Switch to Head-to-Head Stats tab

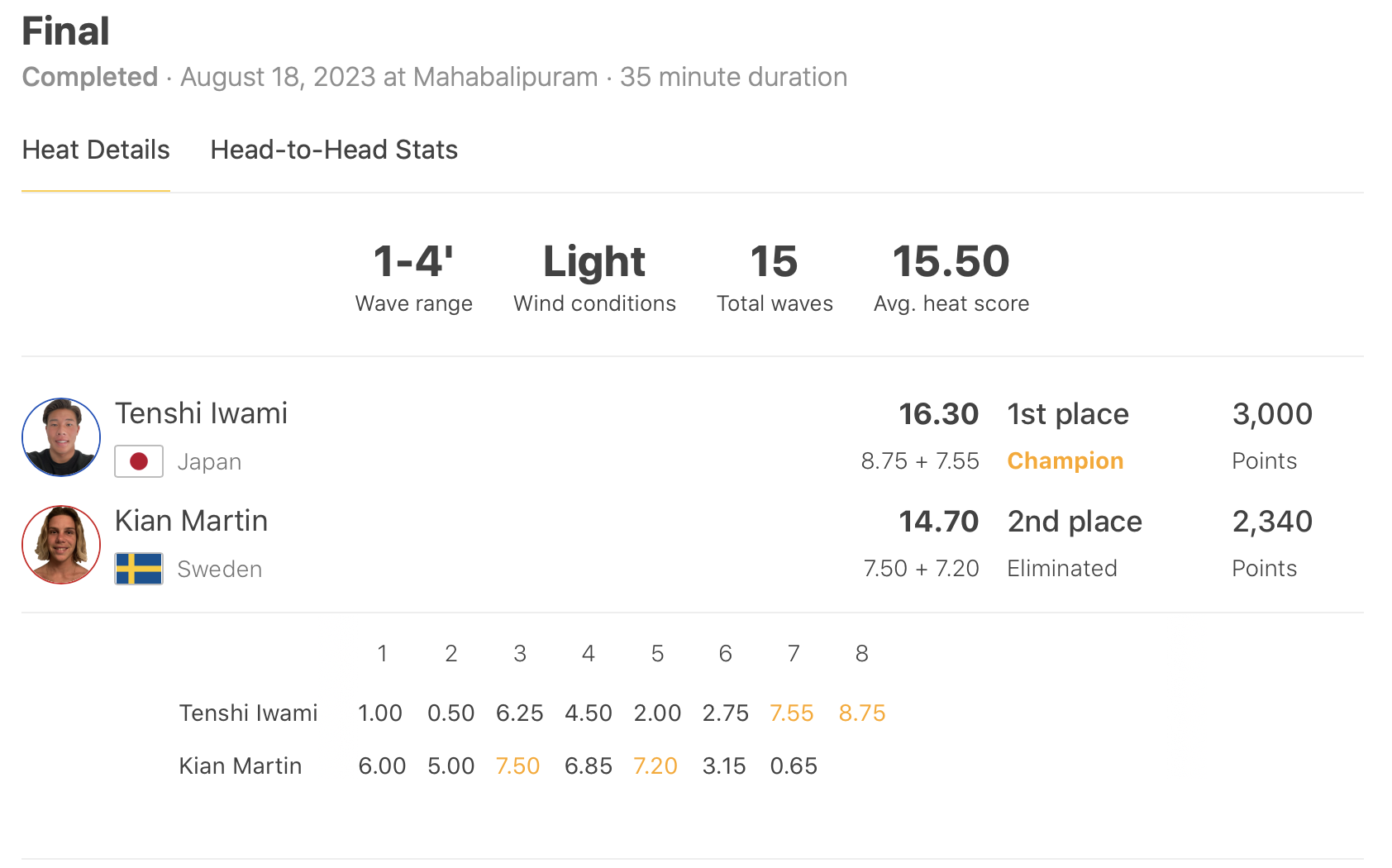[334, 150]
